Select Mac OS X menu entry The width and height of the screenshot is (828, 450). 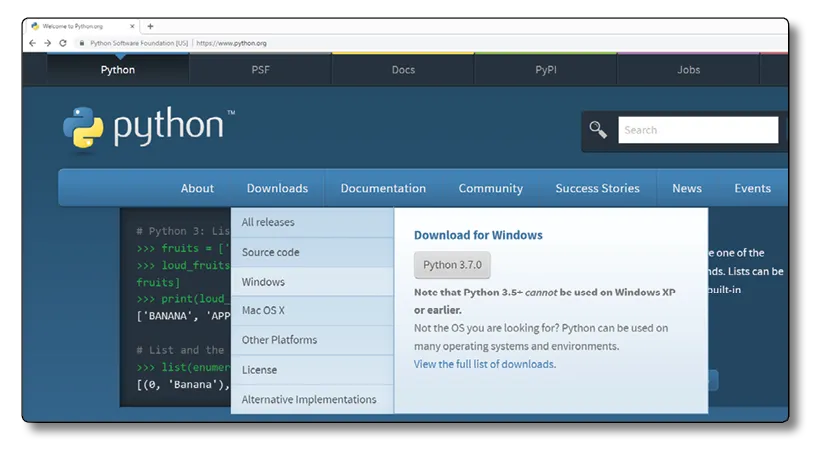coord(263,311)
